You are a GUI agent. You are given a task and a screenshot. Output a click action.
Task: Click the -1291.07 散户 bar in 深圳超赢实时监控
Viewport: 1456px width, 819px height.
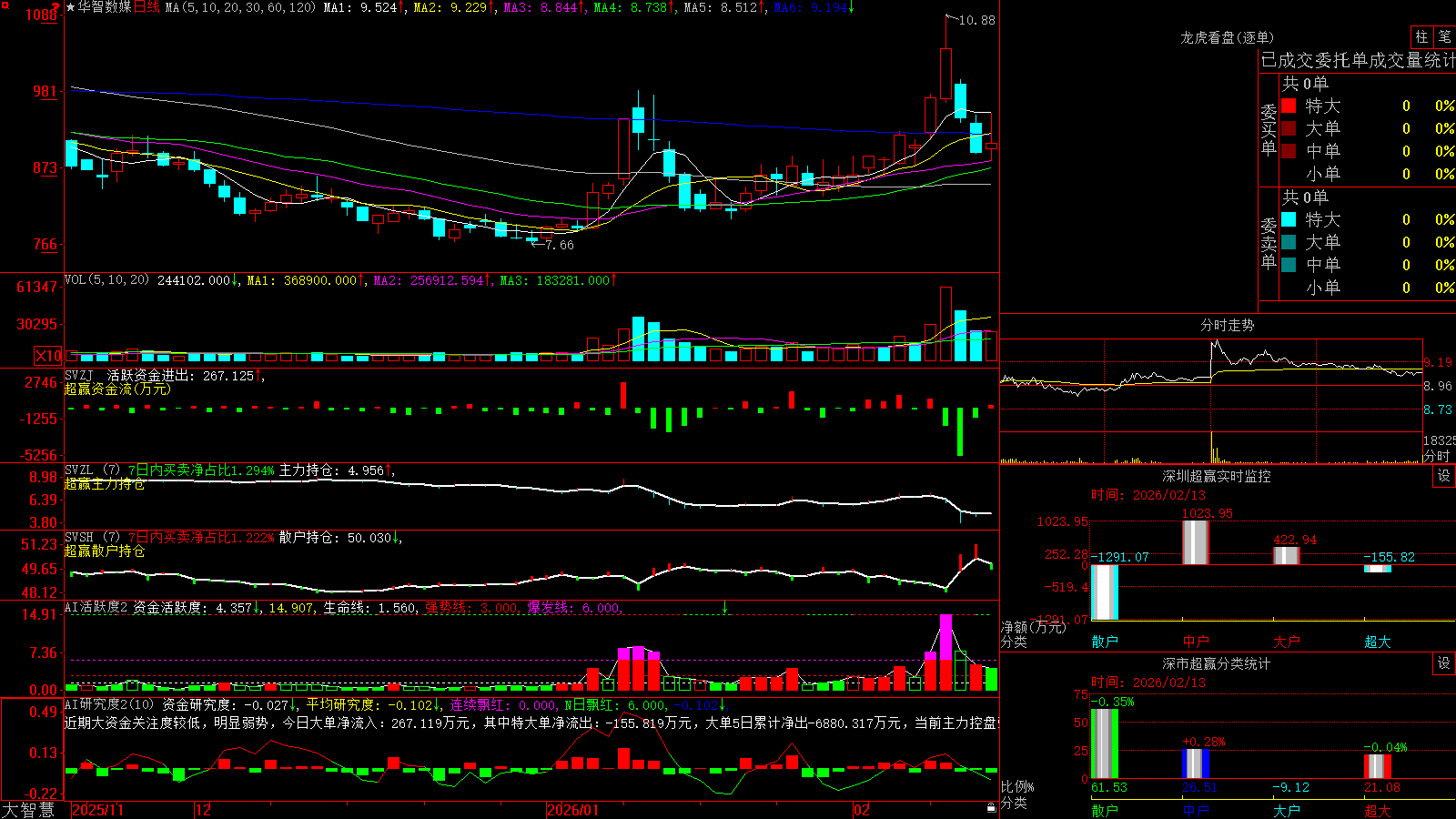[x=1105, y=592]
